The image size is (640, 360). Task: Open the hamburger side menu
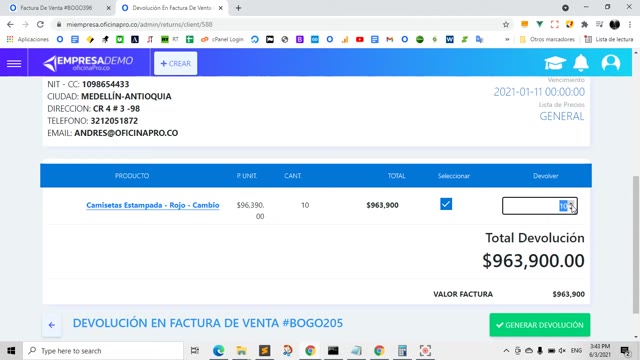pos(14,63)
